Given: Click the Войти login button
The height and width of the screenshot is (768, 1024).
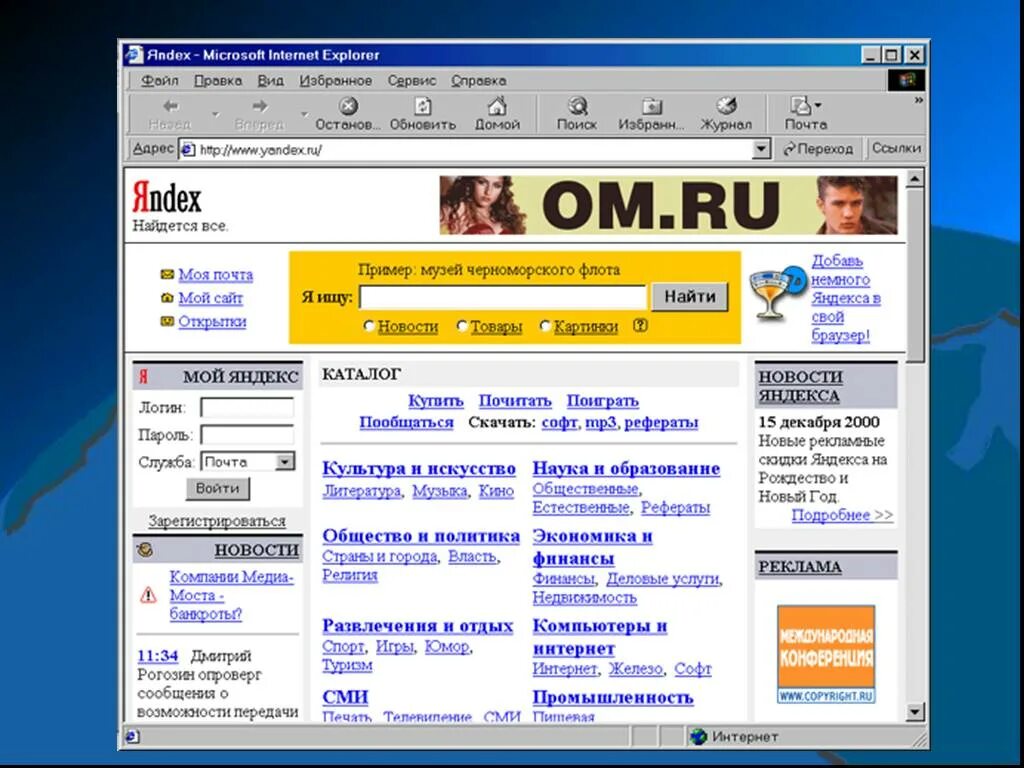Looking at the screenshot, I should pyautogui.click(x=217, y=488).
